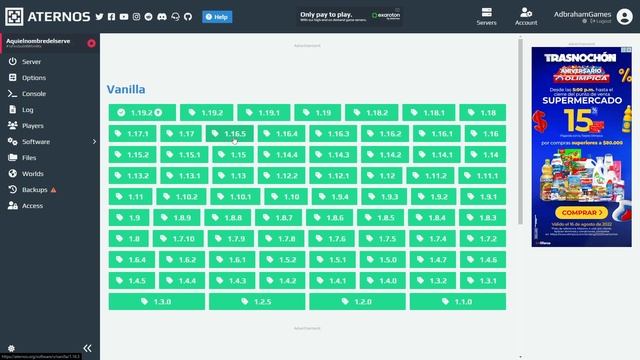
Task: Open the Servers page
Action: (x=487, y=17)
